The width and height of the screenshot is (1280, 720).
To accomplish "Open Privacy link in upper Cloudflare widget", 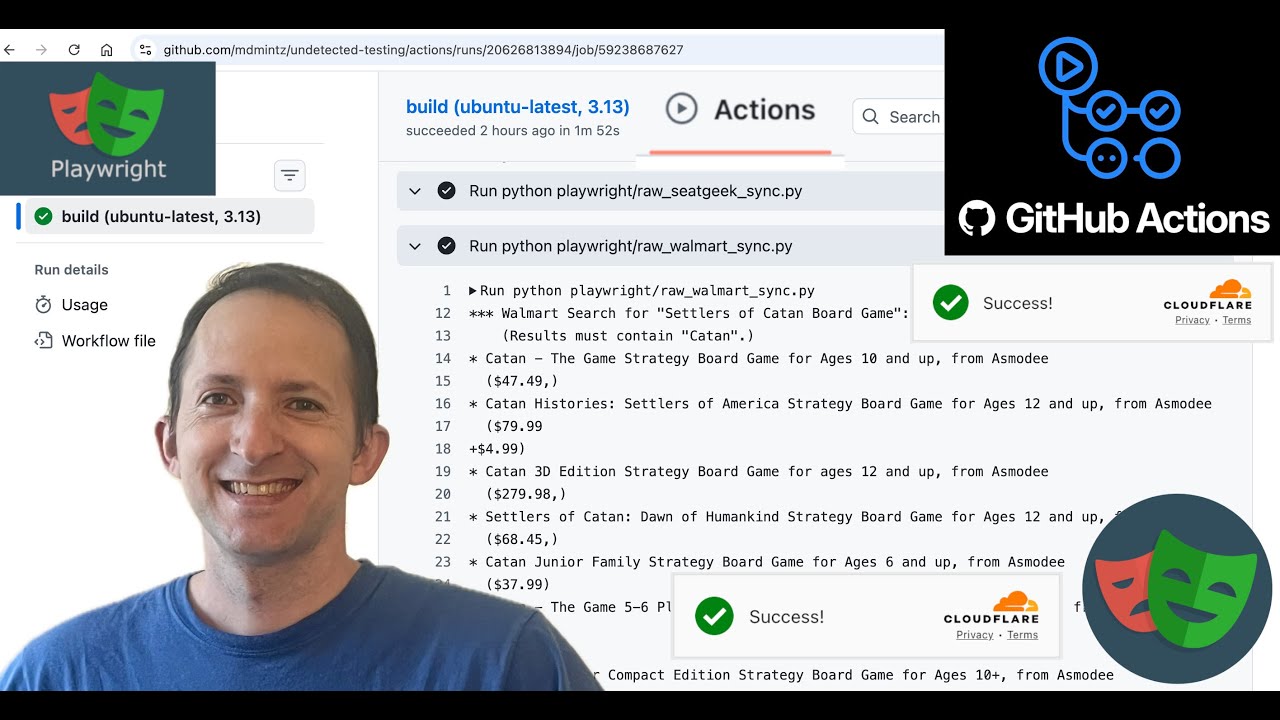I will coord(1192,320).
